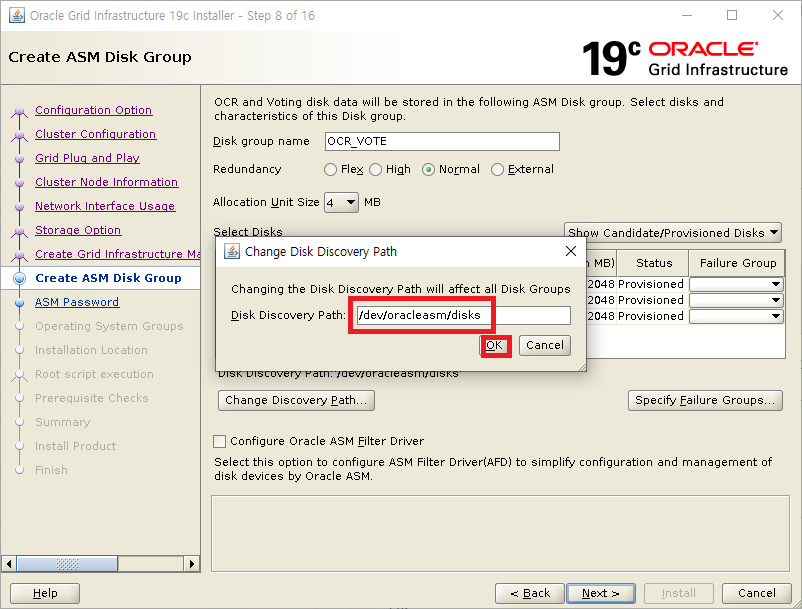Click Specify Failure Groups button

click(705, 400)
